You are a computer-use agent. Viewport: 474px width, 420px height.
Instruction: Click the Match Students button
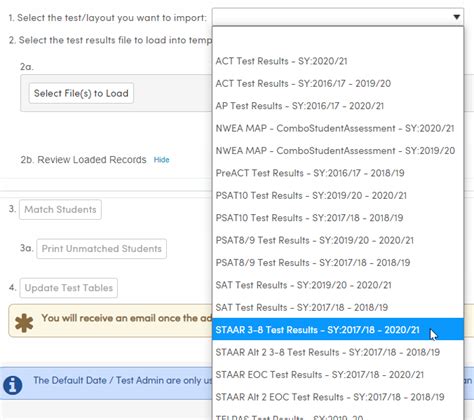point(60,210)
